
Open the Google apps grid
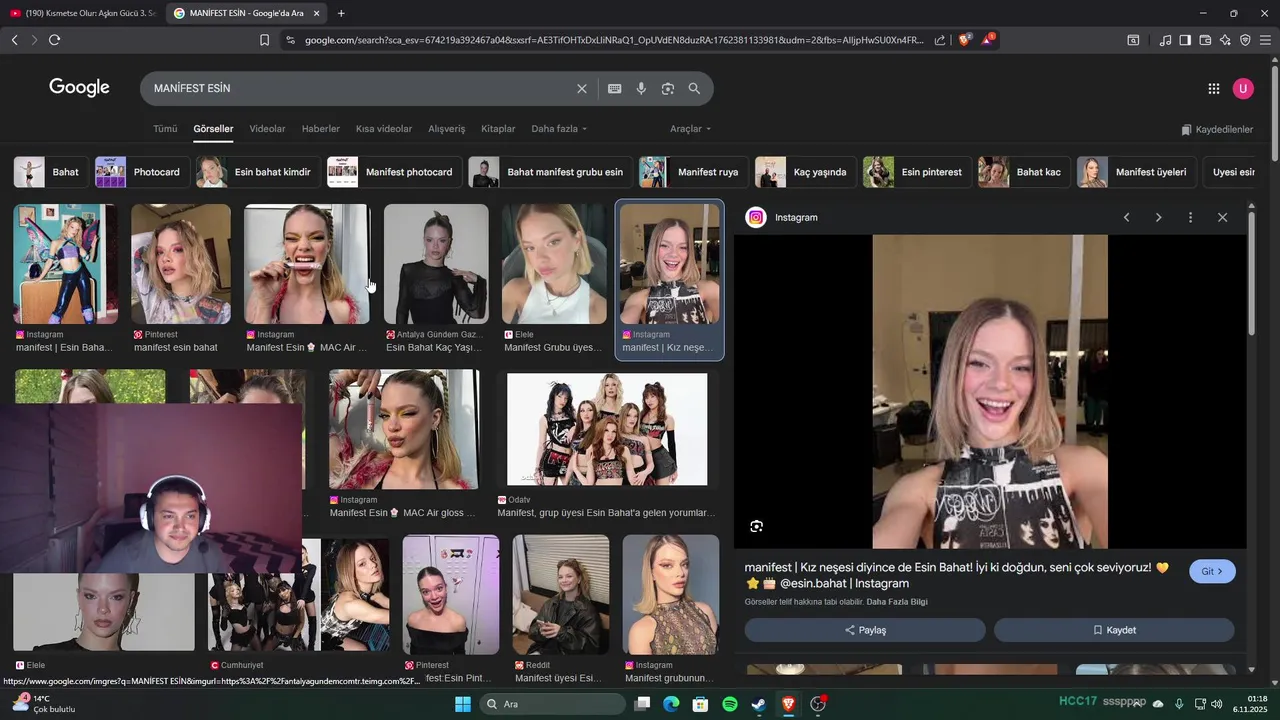[1214, 89]
